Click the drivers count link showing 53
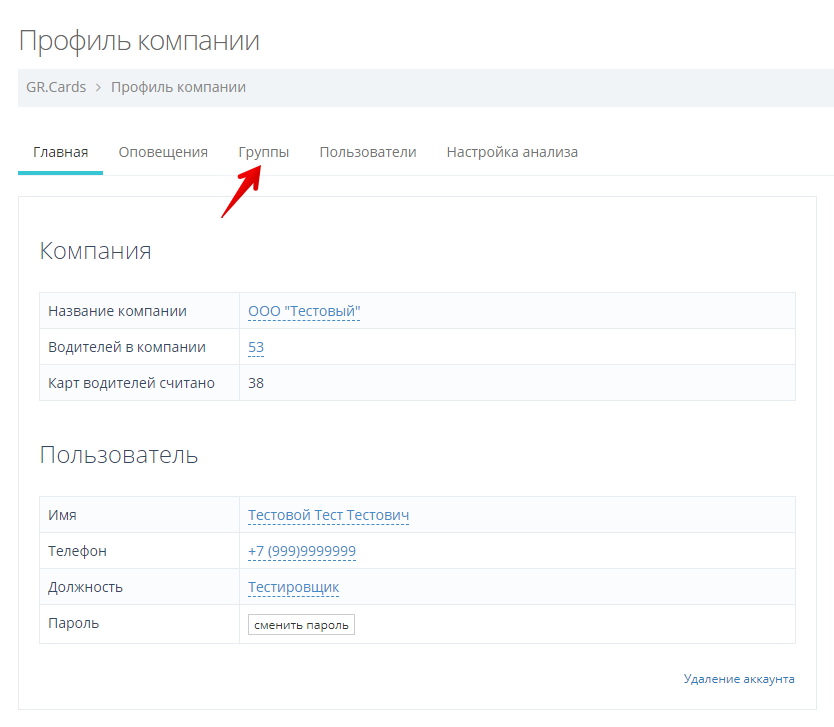Screen dimensions: 834x727 point(254,347)
